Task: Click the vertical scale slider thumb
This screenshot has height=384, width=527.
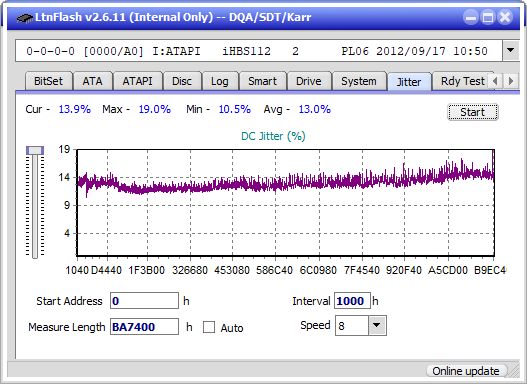Action: [35, 150]
